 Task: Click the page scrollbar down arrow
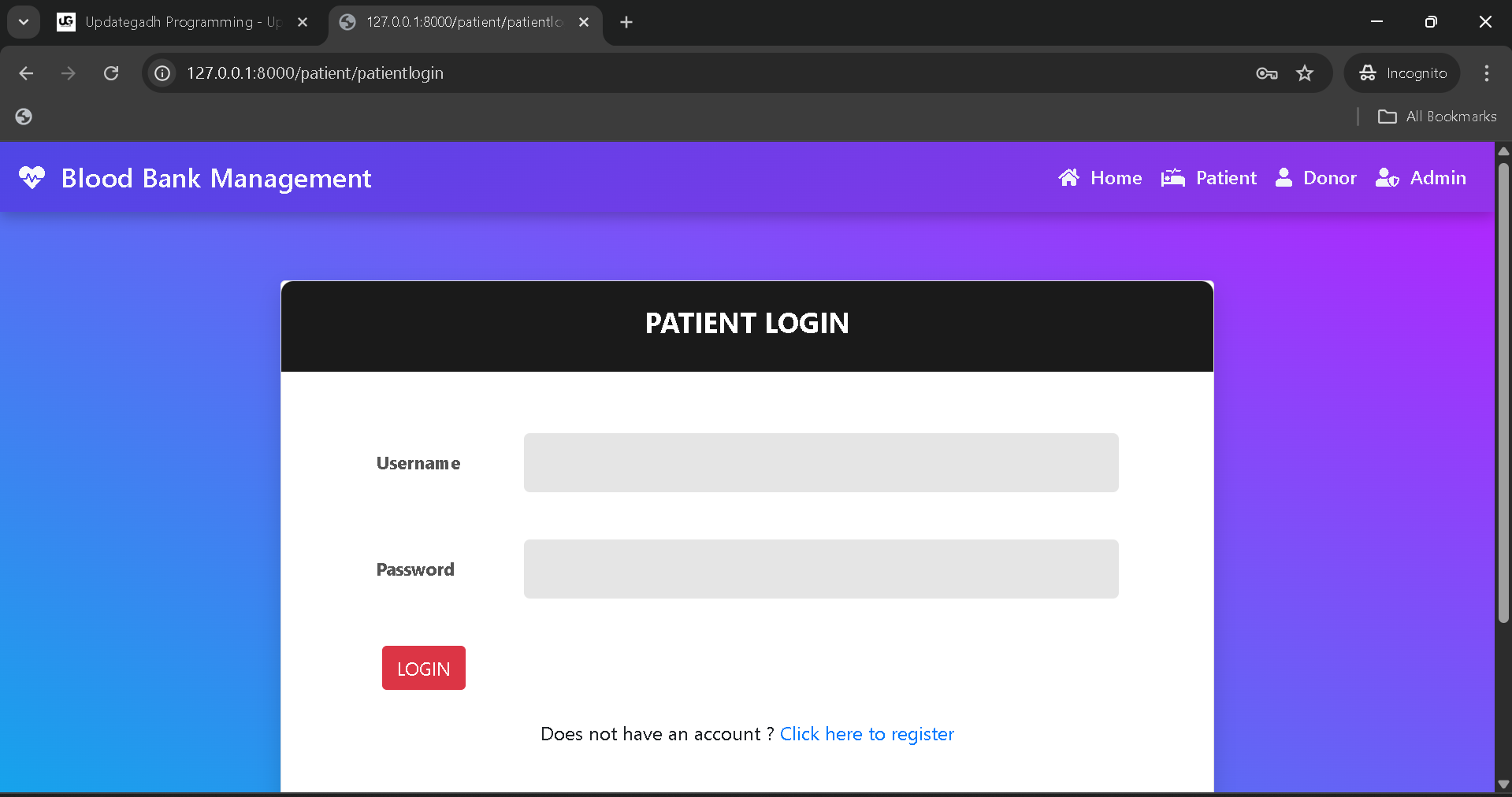tap(1503, 784)
